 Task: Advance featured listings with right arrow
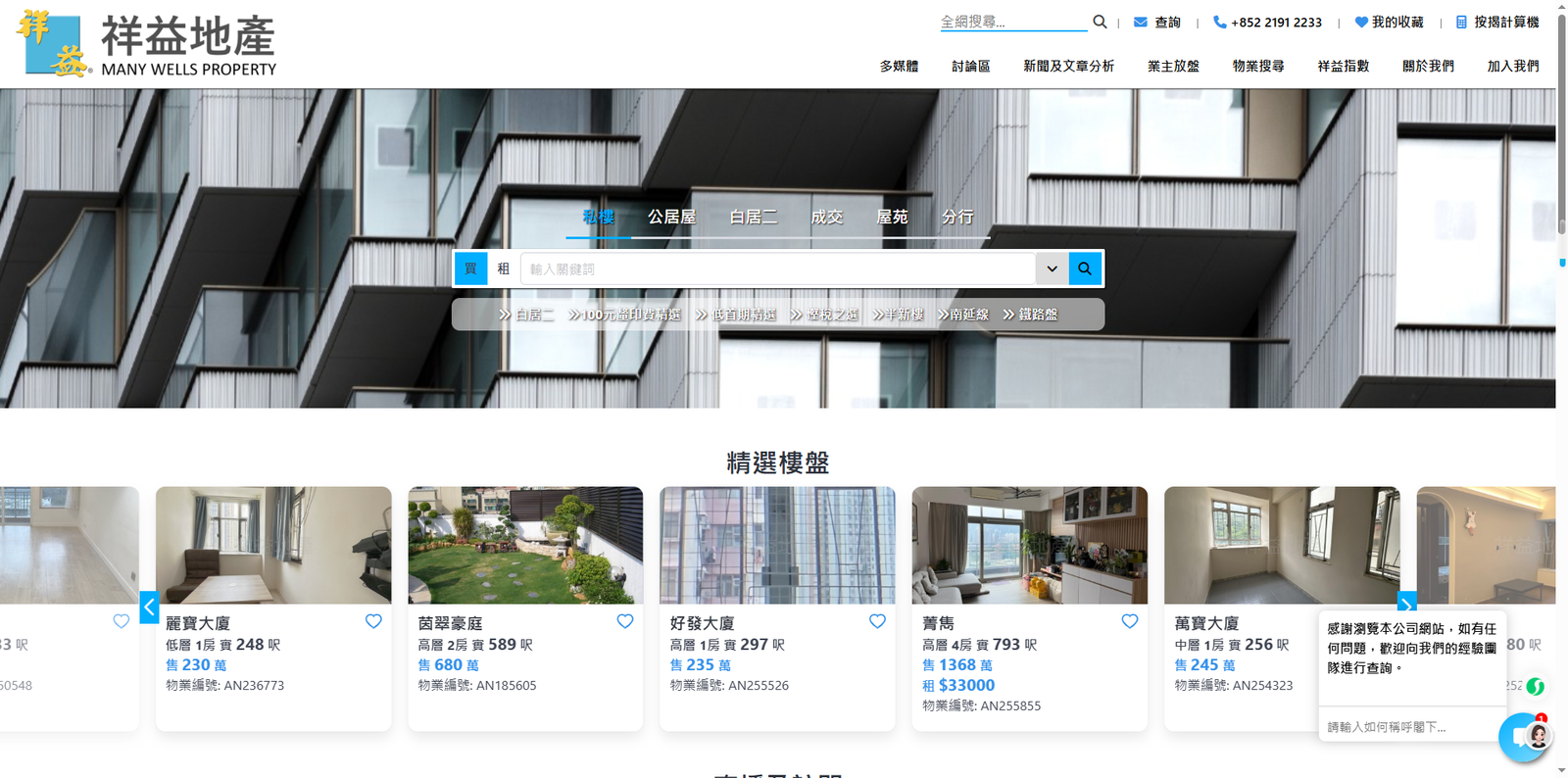pos(1406,605)
